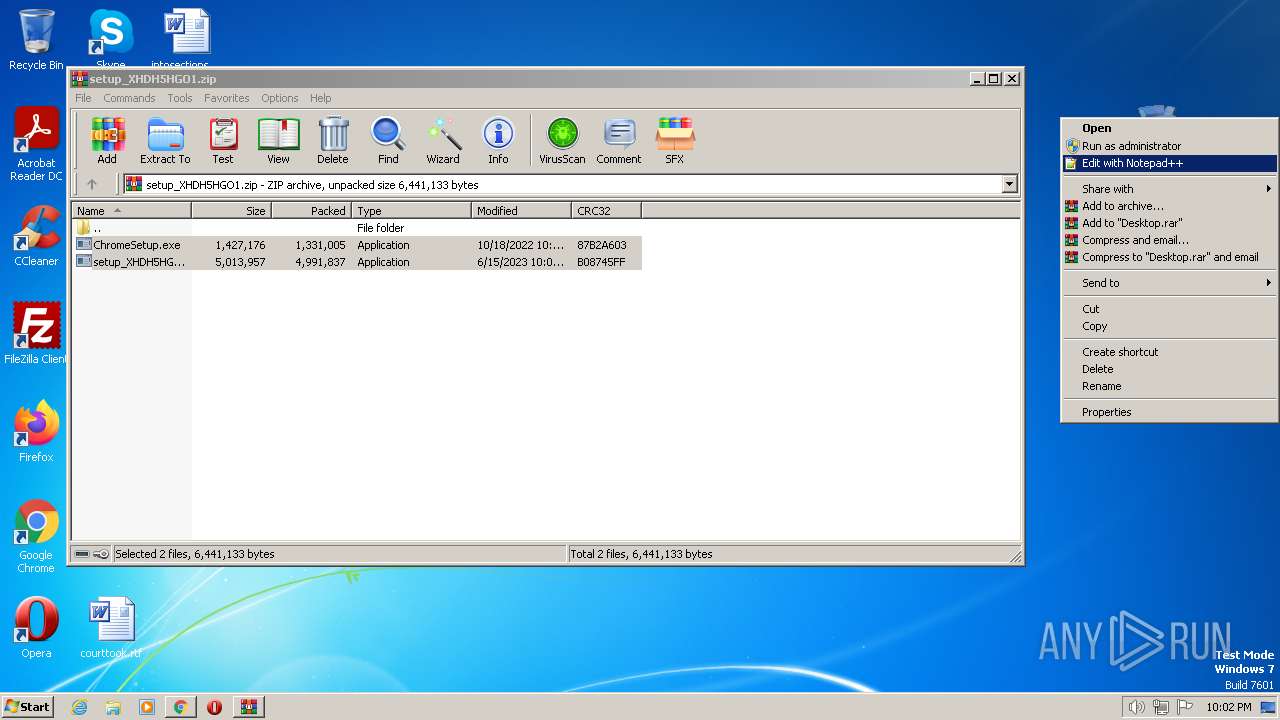Open Google Chrome desktop shortcut
1280x720 pixels.
(36, 536)
